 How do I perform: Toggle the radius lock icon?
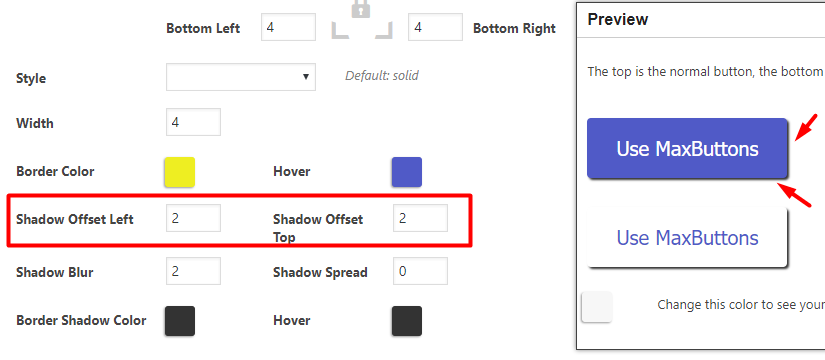click(x=361, y=9)
